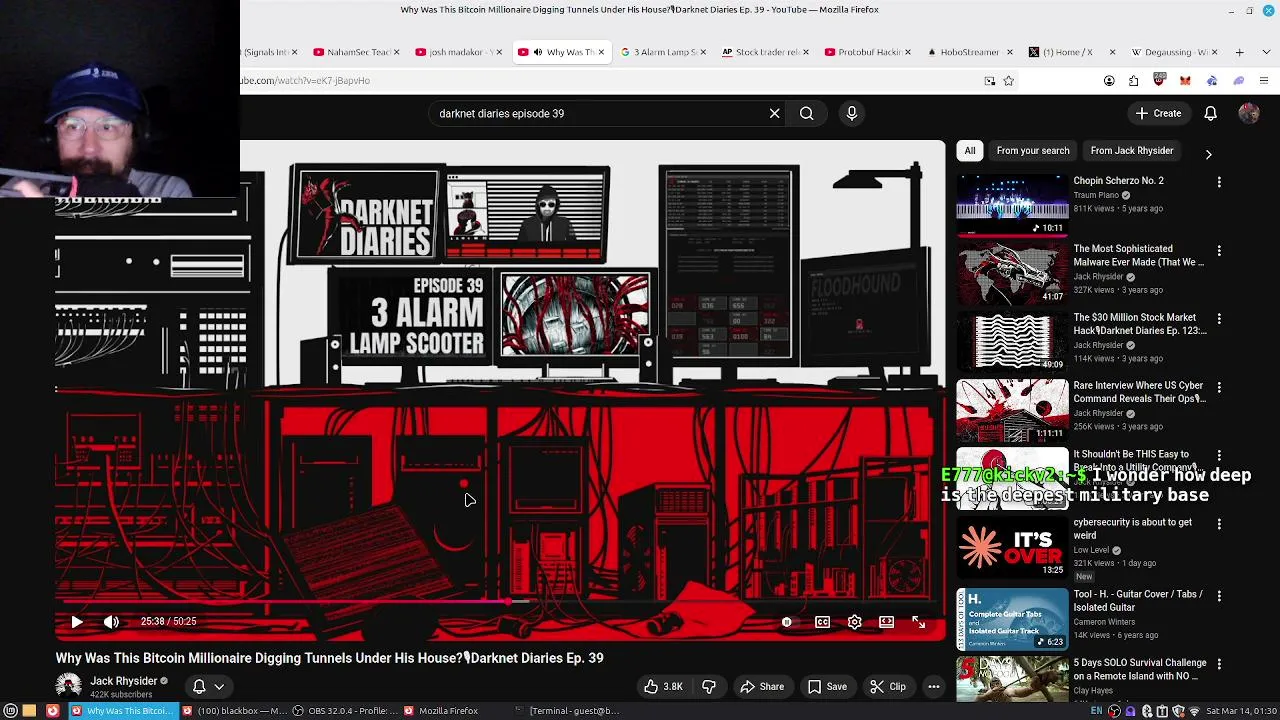Switch to Terminal guest taskbar window

click(566, 711)
